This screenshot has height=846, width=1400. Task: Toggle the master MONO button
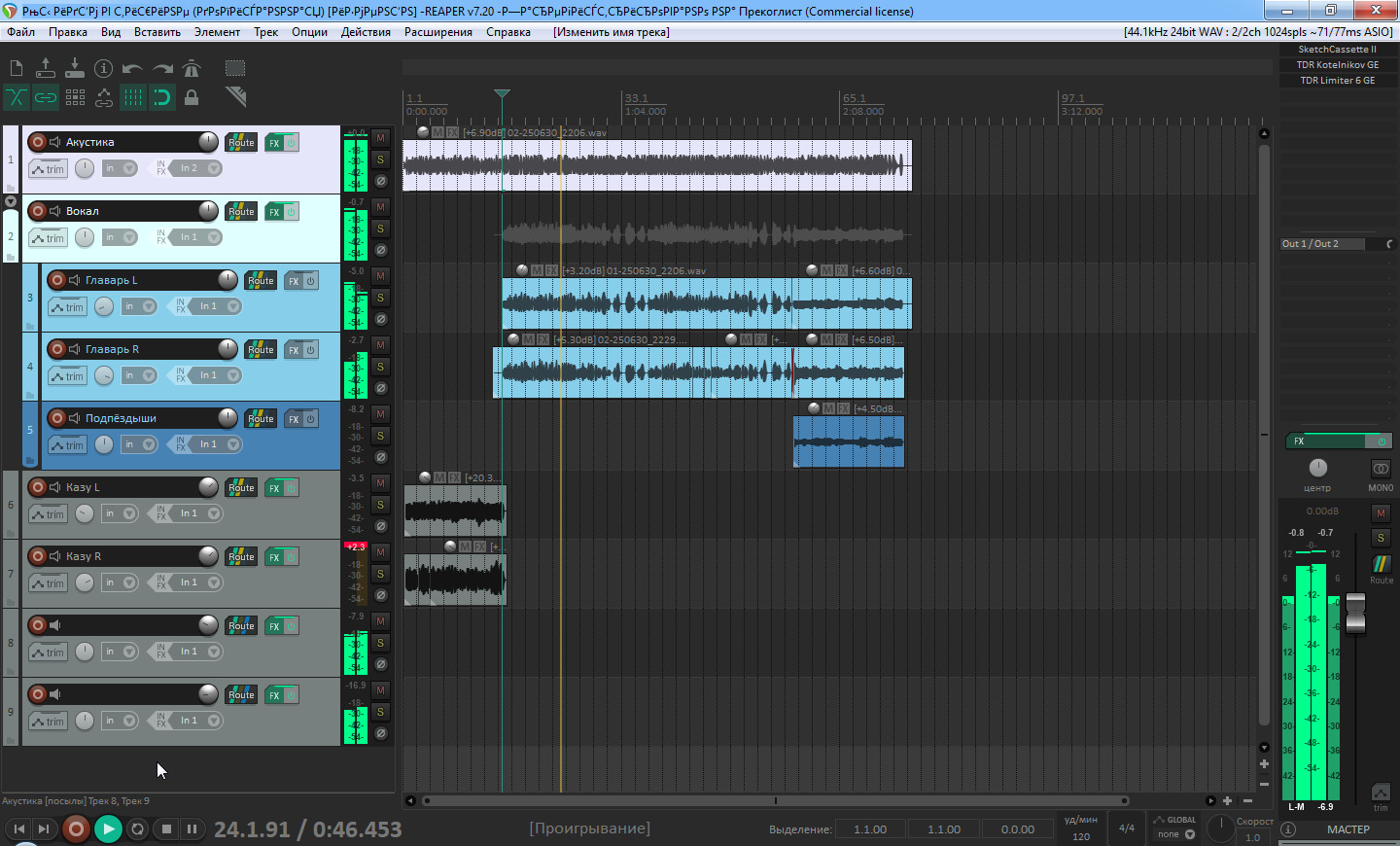point(1381,469)
